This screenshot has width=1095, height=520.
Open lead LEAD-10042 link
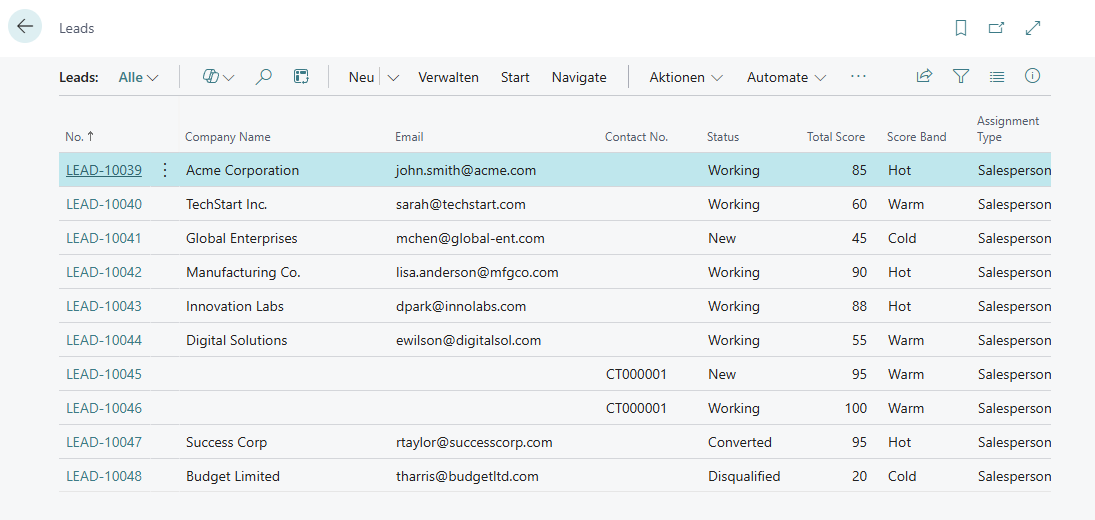104,272
